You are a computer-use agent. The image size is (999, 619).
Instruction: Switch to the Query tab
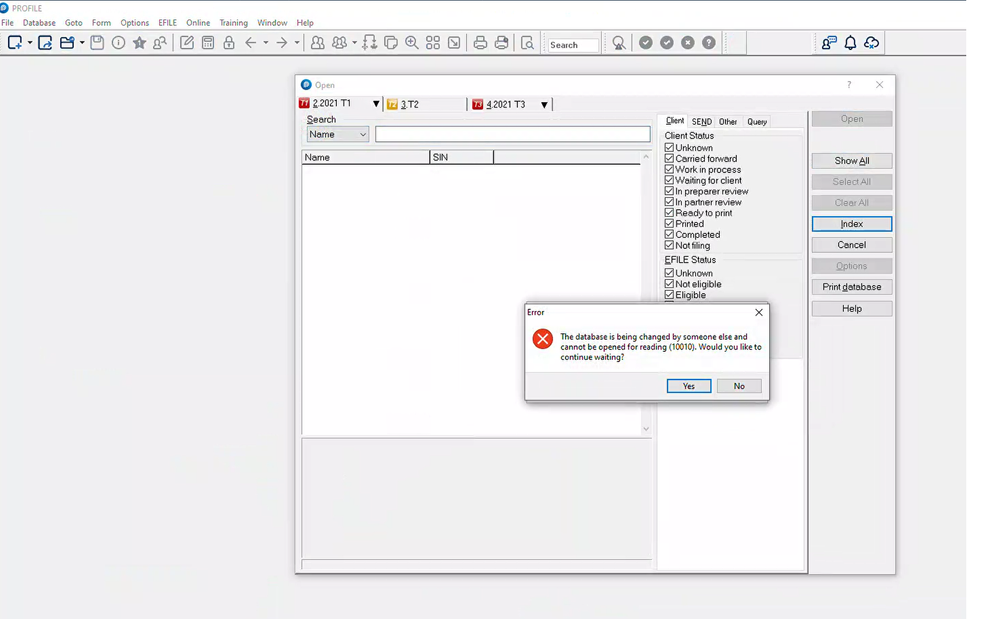[x=757, y=122]
